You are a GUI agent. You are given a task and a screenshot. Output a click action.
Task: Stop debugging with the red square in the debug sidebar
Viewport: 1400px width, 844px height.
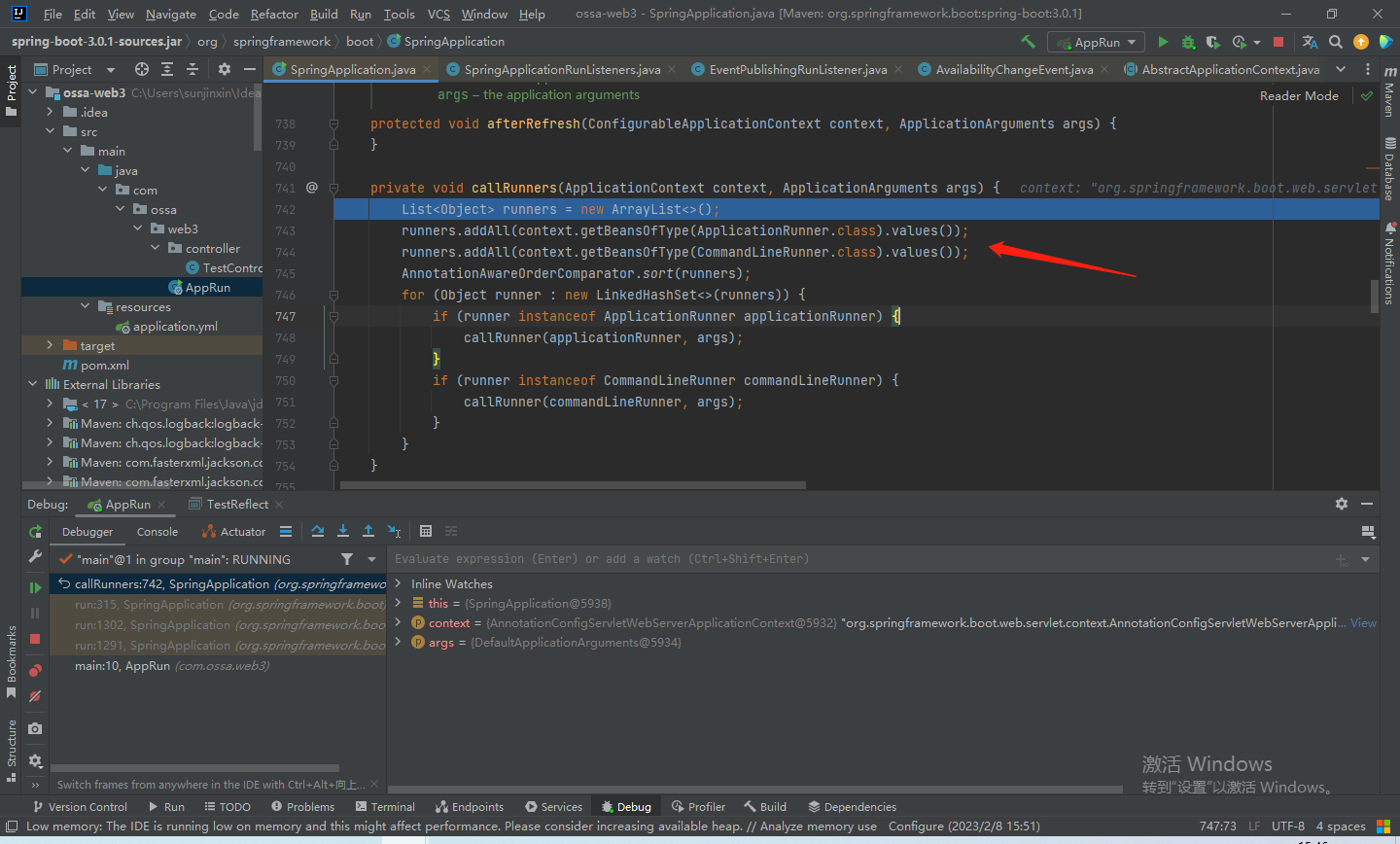click(35, 639)
